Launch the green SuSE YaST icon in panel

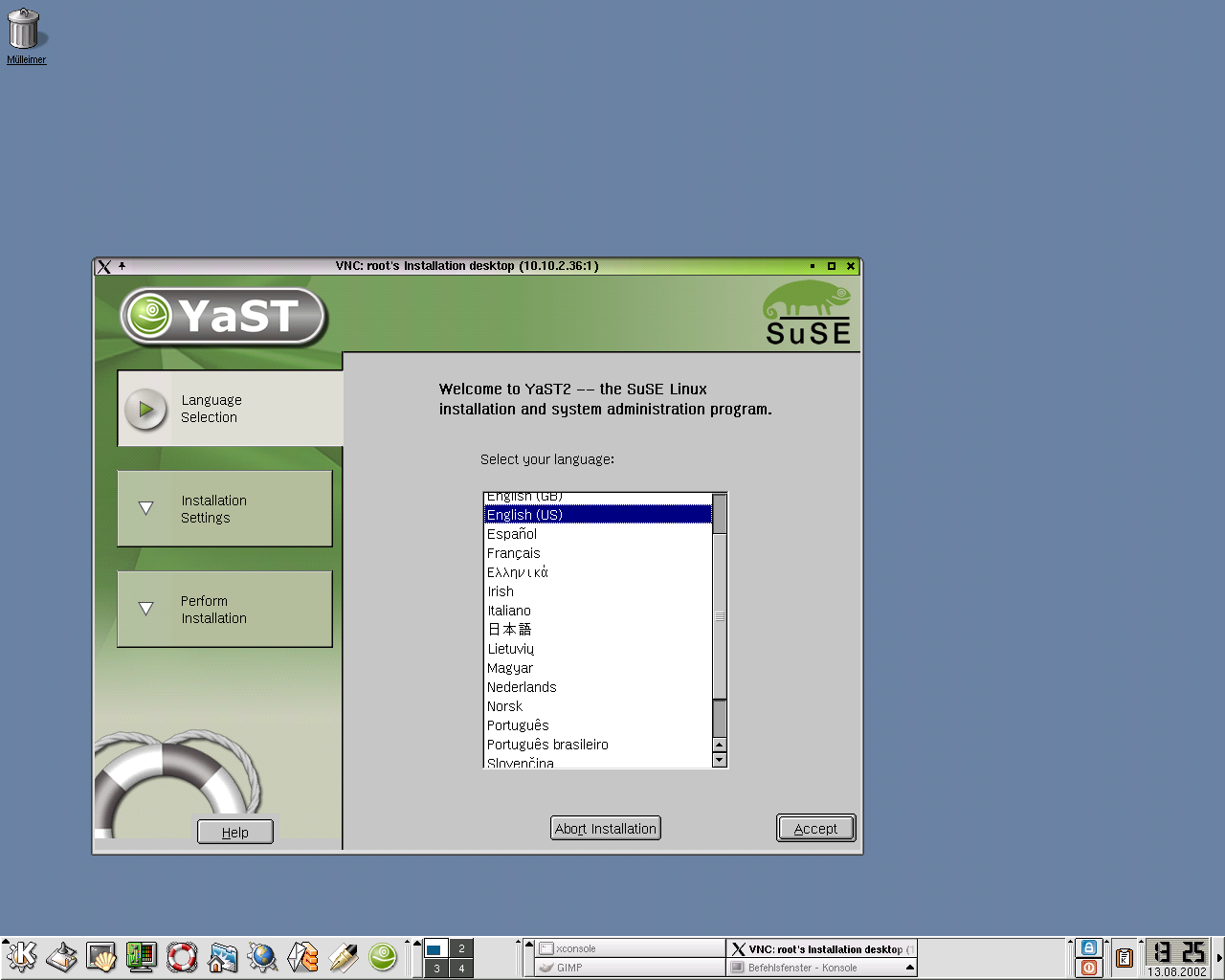(383, 956)
